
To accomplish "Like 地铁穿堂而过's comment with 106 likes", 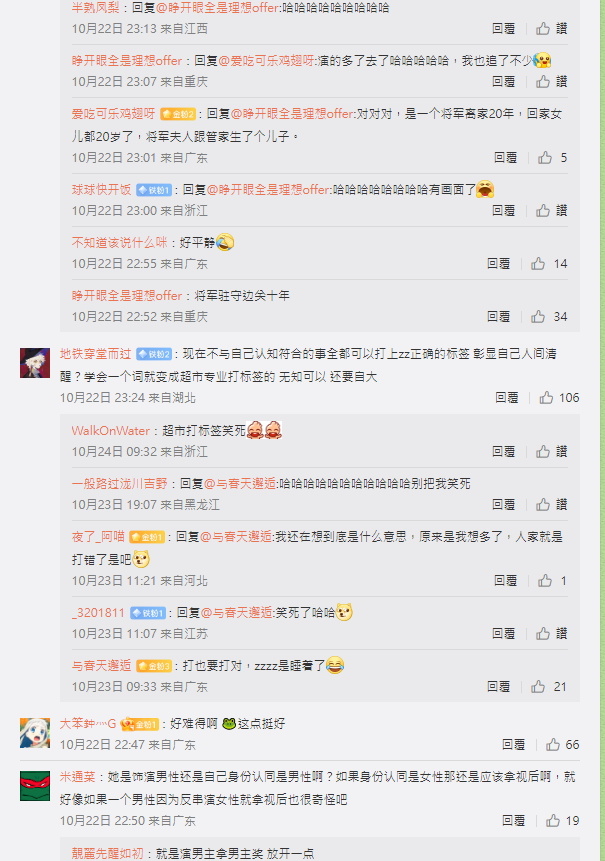I will click(546, 398).
